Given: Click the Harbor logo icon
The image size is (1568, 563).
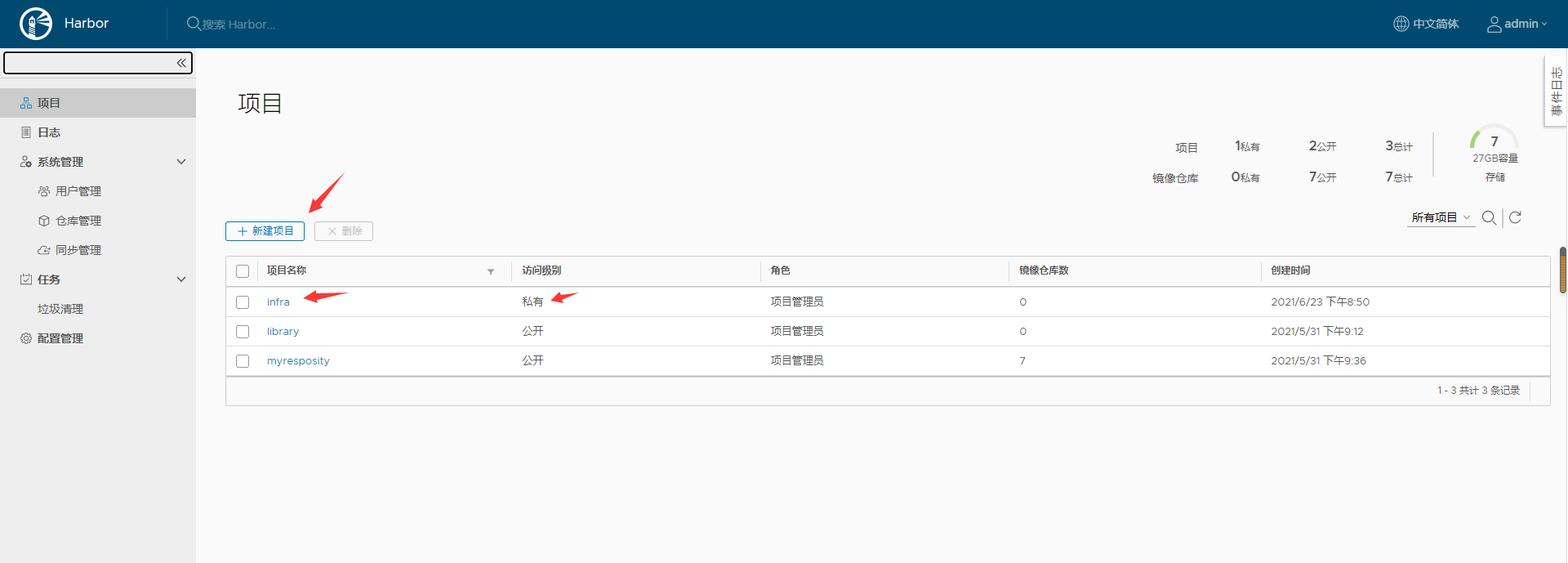Looking at the screenshot, I should pos(36,24).
